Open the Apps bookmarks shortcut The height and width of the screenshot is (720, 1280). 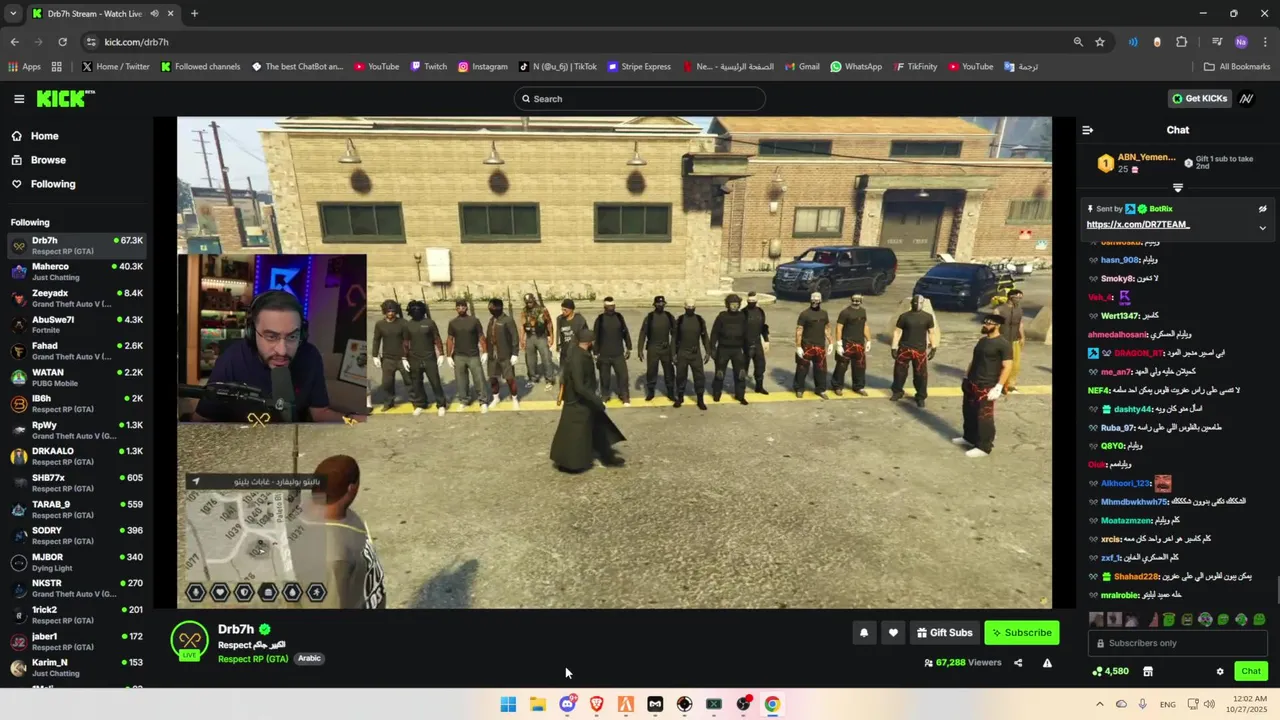[x=25, y=67]
